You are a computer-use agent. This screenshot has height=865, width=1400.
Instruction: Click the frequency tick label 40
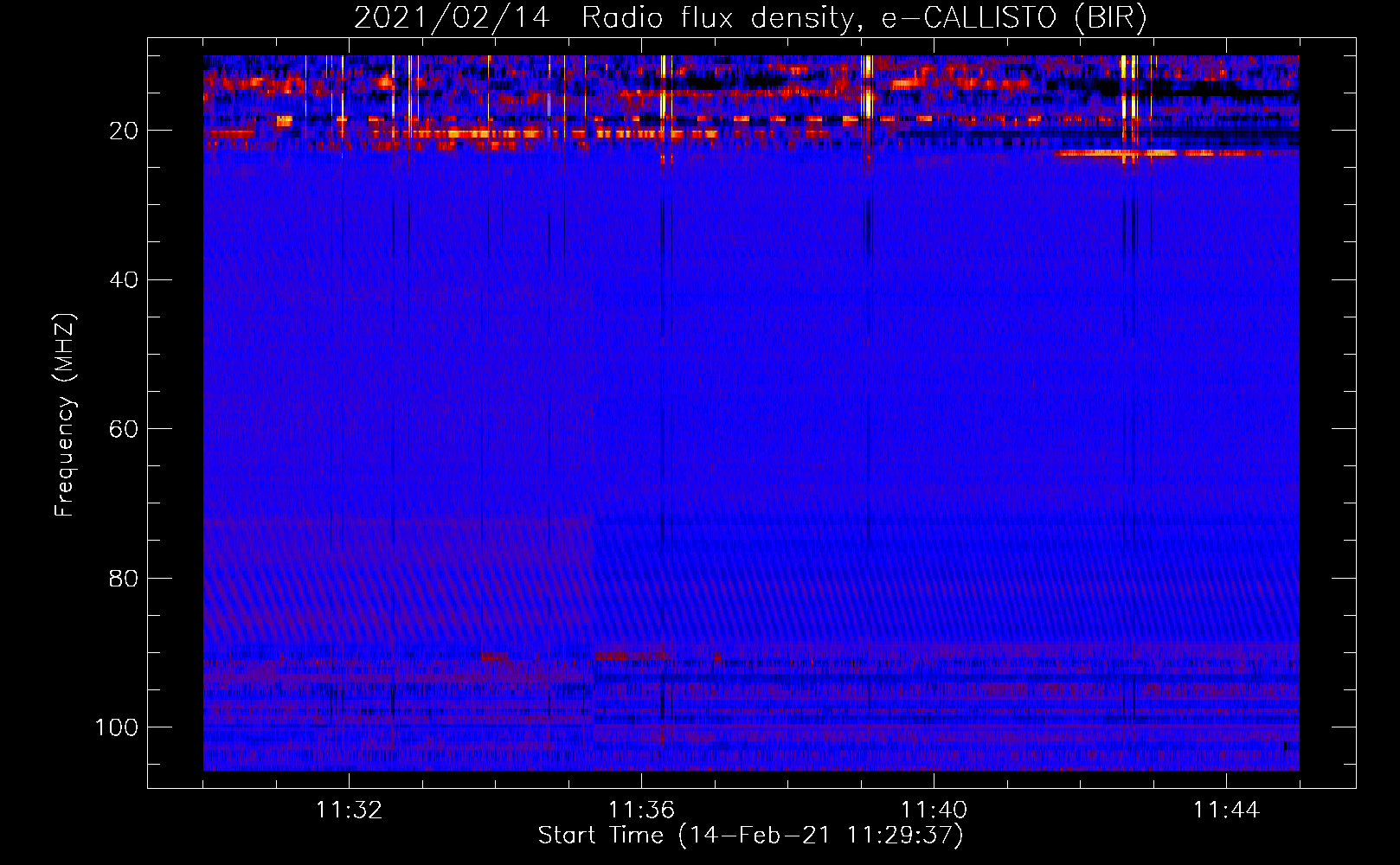coord(125,280)
